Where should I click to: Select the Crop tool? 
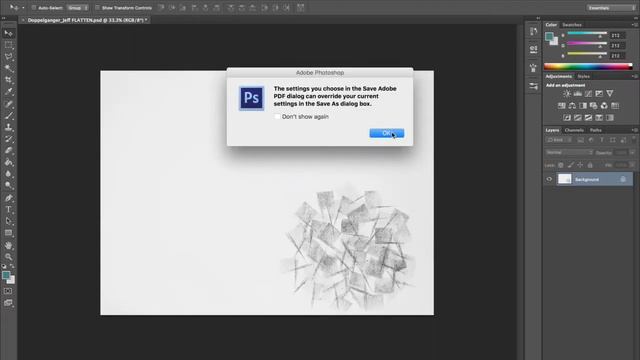tap(9, 80)
